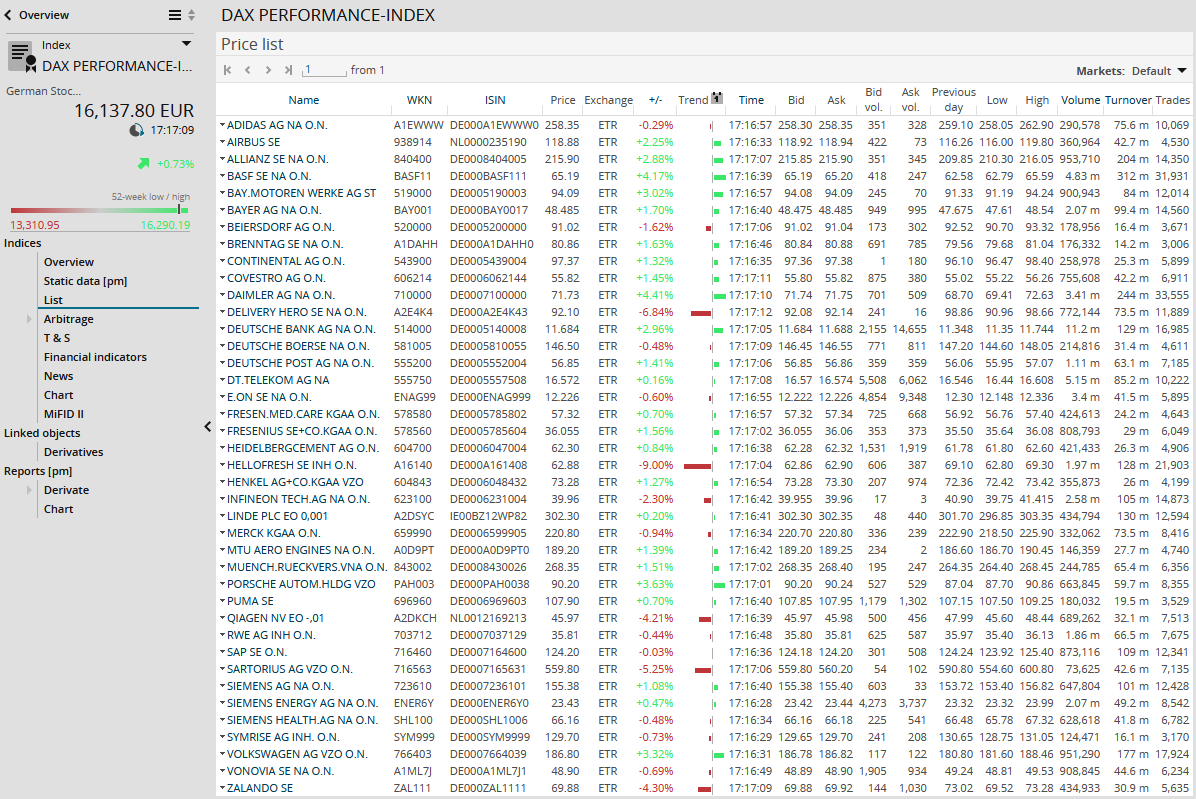Click the back arrow beside Overview

click(x=9, y=15)
